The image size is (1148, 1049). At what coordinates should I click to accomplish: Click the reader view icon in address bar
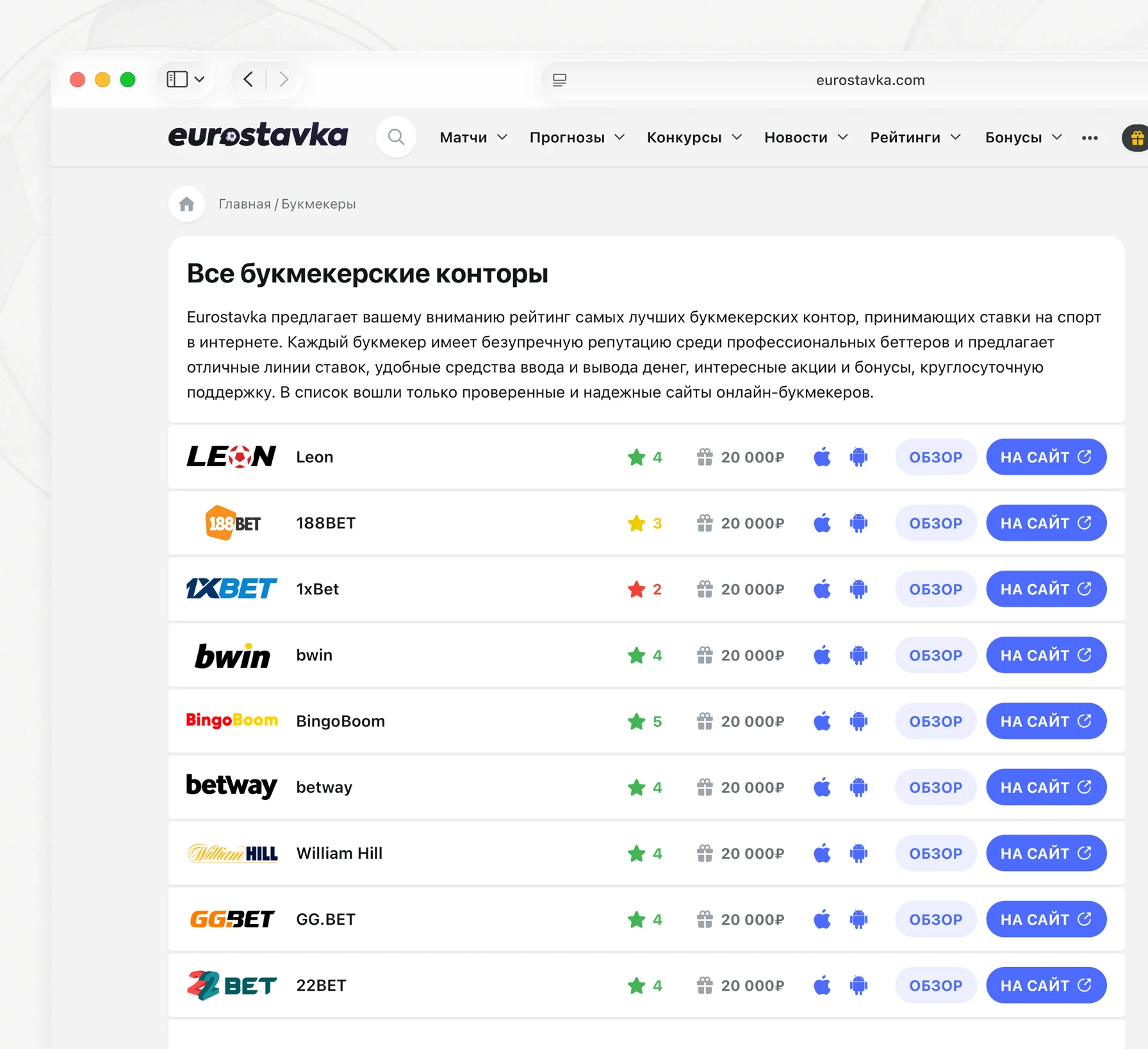click(x=559, y=80)
